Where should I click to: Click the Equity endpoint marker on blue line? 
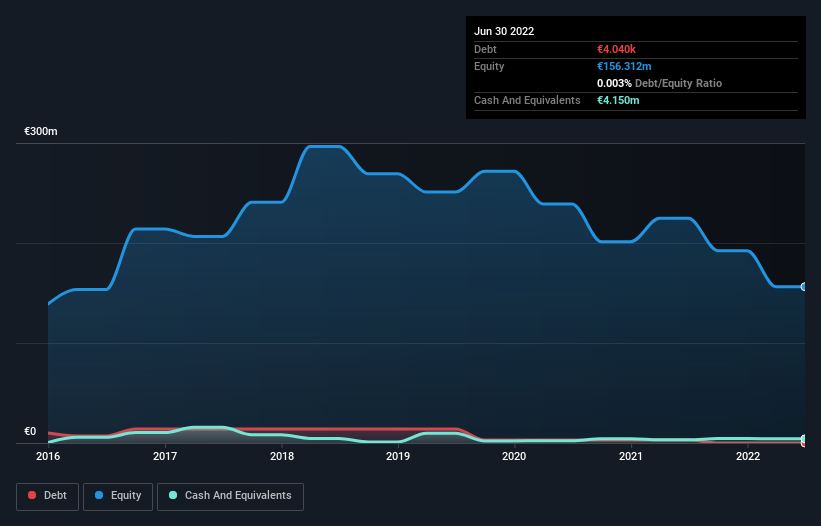point(804,287)
